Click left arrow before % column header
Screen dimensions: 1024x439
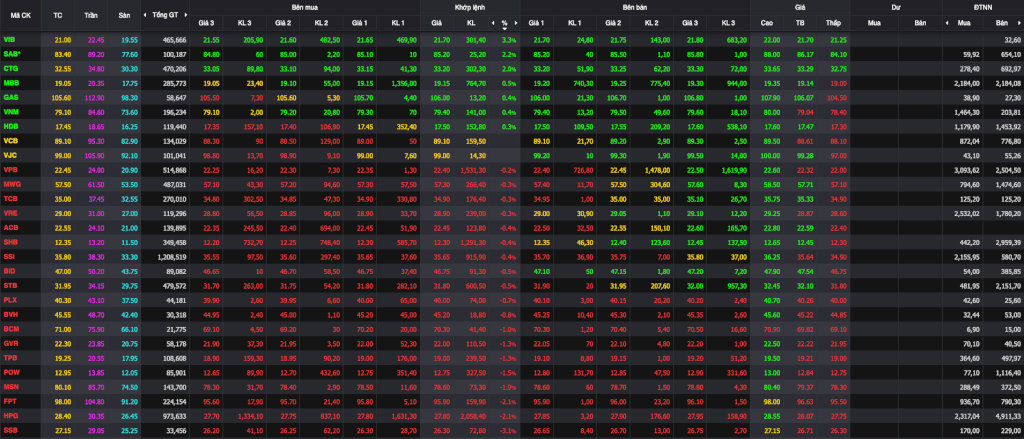(x=493, y=23)
